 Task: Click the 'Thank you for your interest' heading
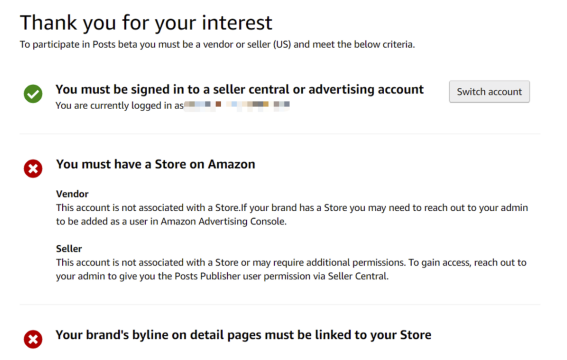(146, 23)
